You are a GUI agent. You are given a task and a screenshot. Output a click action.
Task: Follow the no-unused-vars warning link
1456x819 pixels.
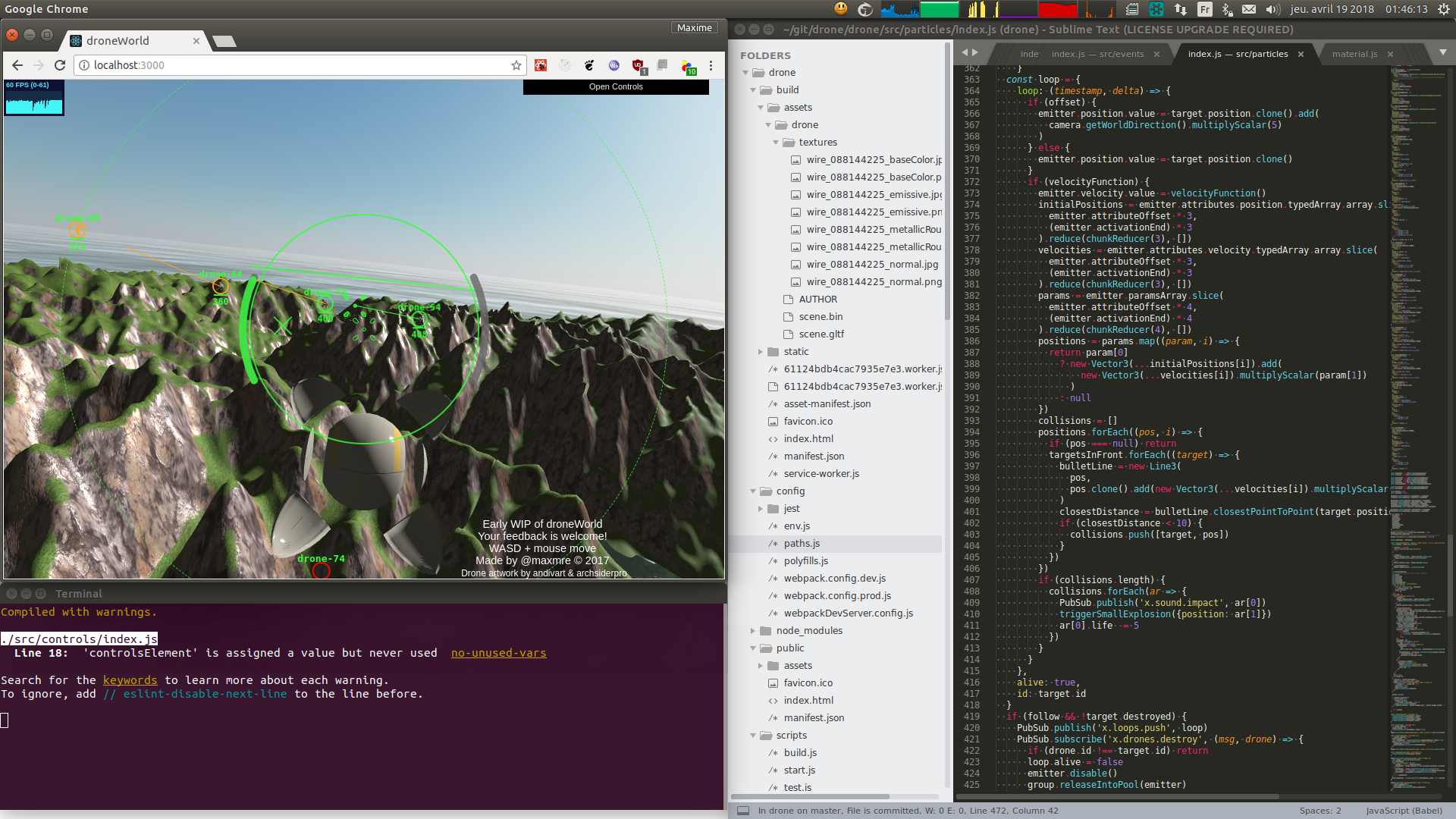click(498, 653)
